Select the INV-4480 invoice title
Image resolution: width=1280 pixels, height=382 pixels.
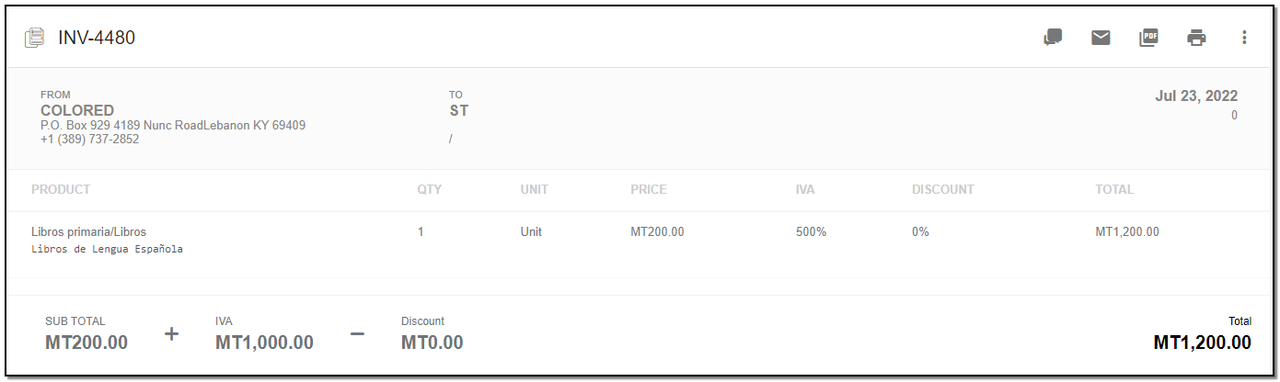click(97, 38)
